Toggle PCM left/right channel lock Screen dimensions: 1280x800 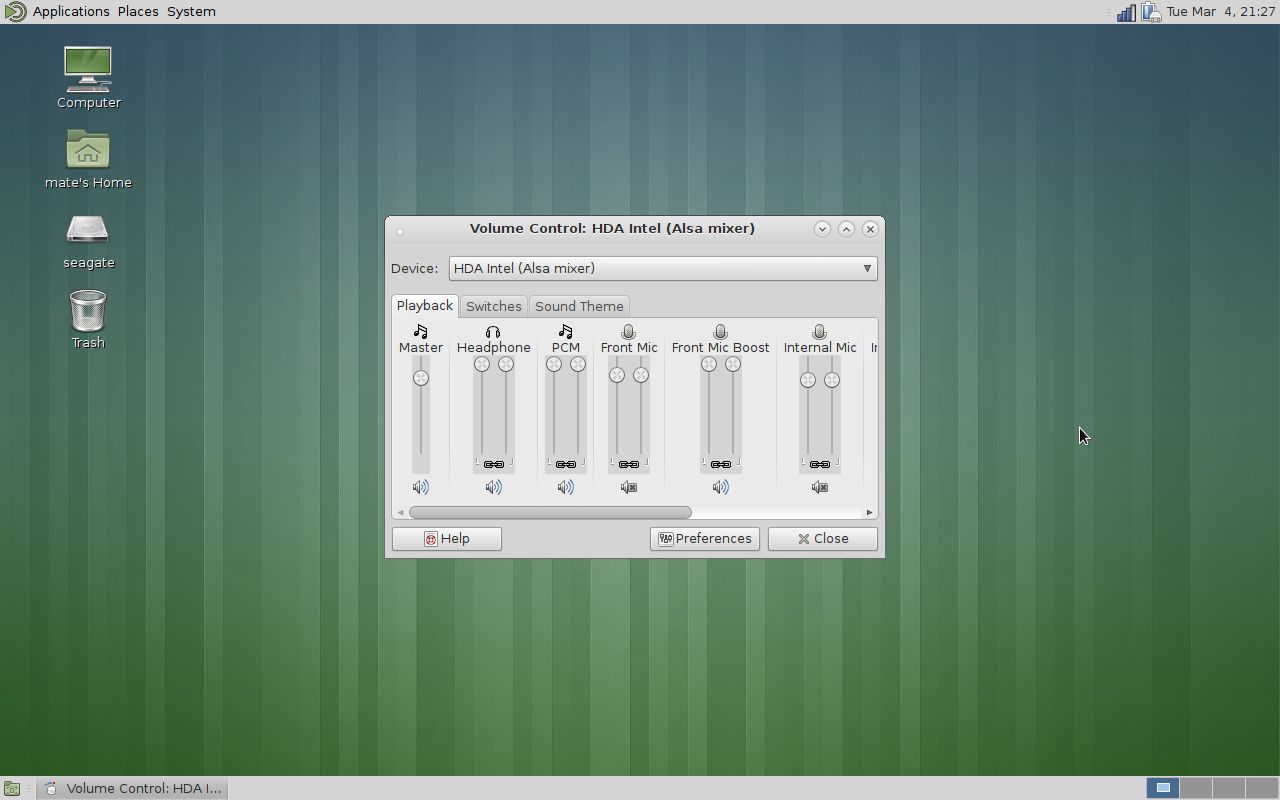[x=565, y=464]
